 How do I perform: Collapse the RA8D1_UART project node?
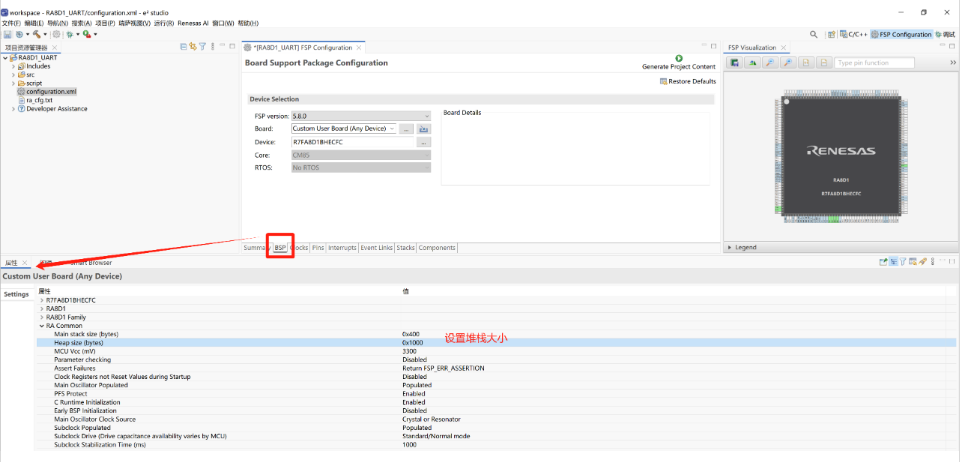(x=5, y=58)
